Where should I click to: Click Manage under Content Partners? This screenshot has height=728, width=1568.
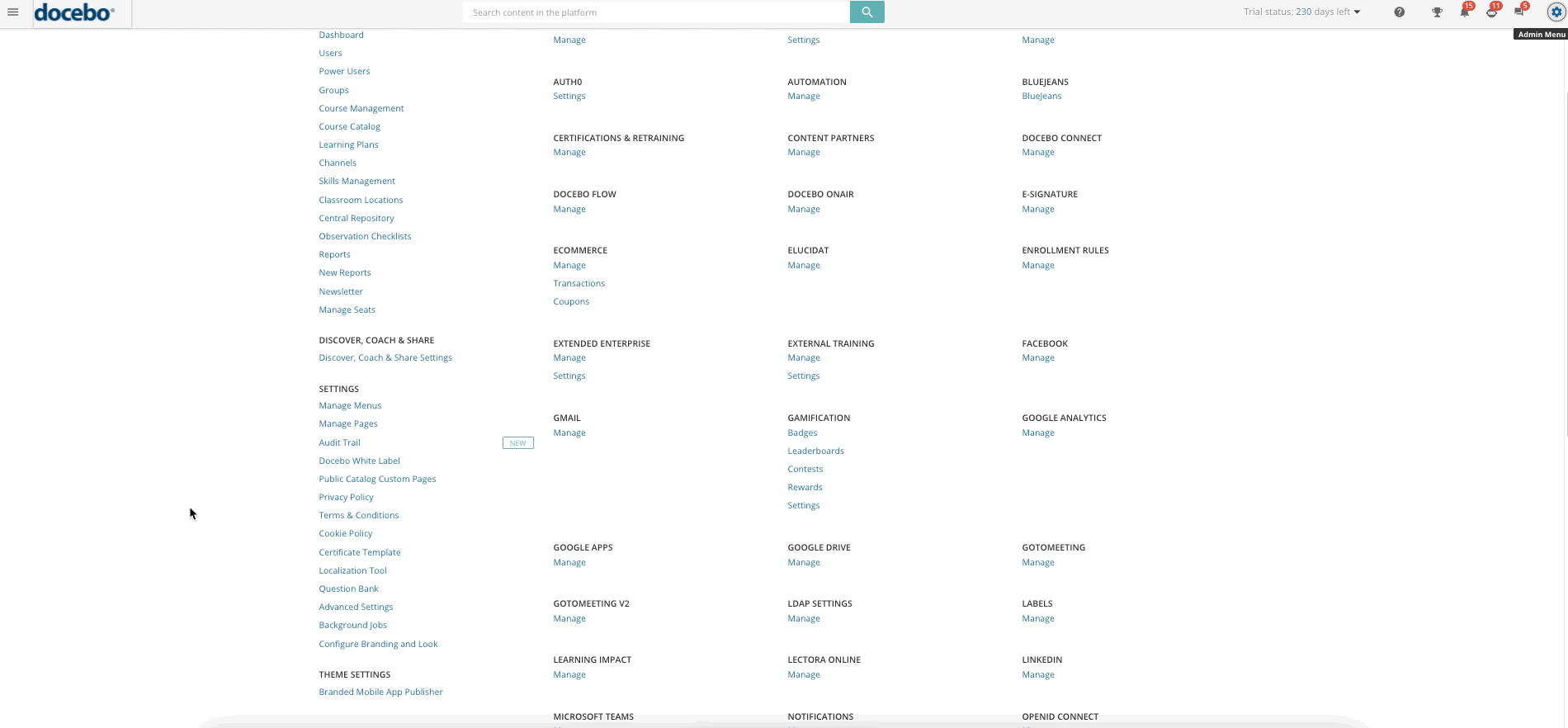point(804,152)
